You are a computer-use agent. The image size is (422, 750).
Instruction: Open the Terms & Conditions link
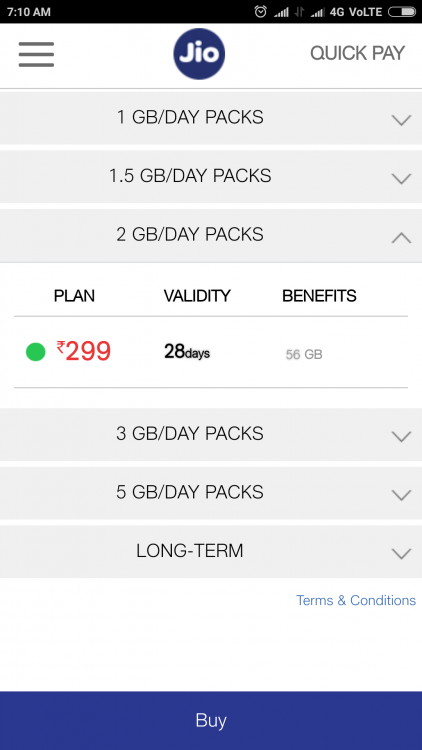click(x=356, y=600)
